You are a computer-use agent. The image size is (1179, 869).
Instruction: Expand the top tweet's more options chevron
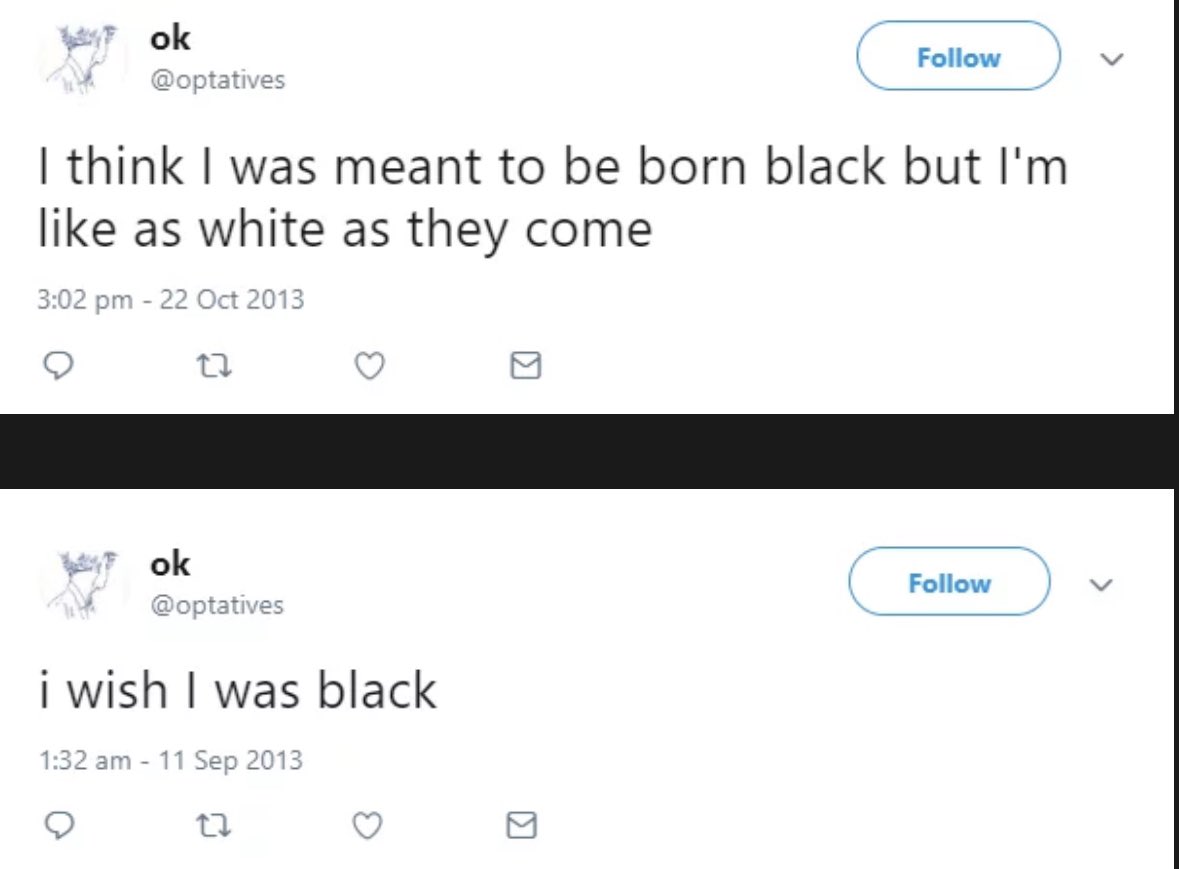(x=1110, y=60)
